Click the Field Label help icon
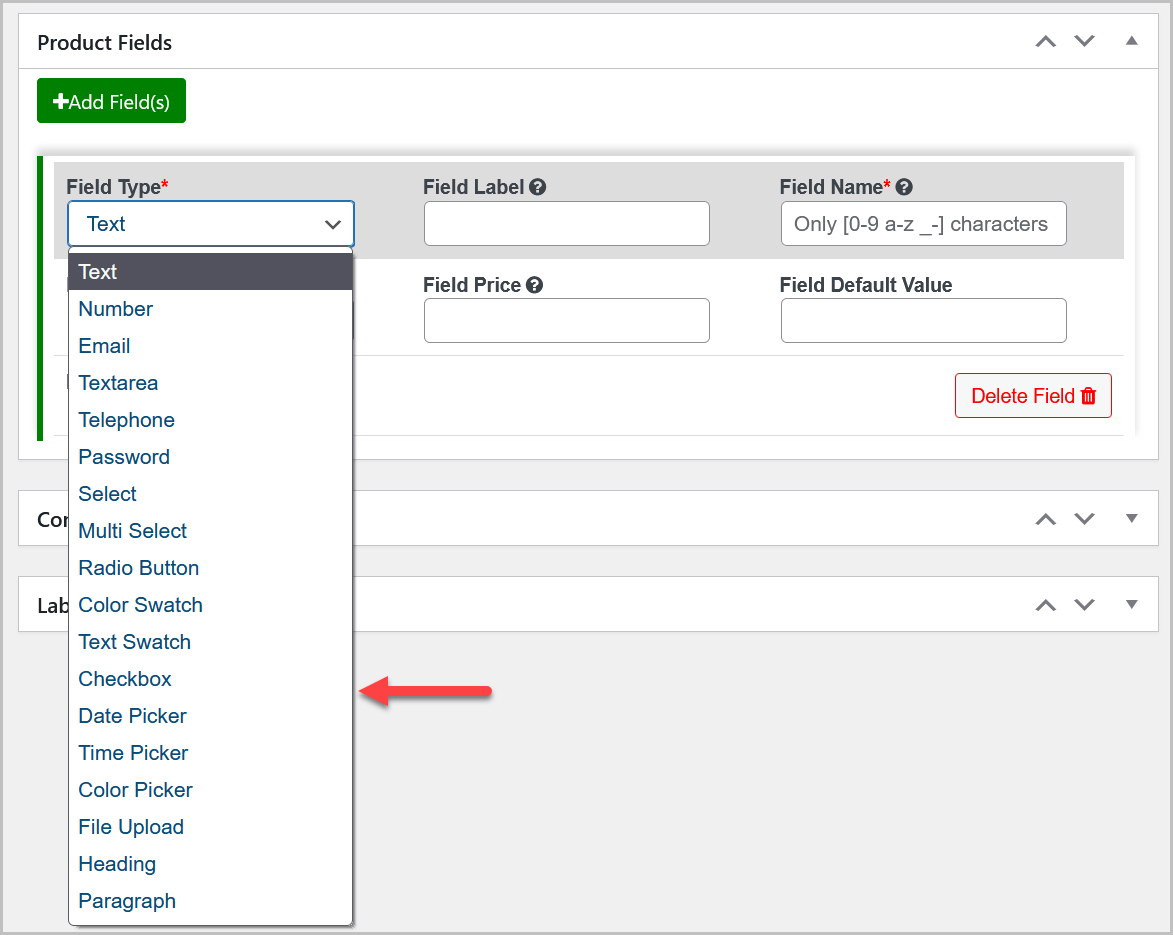The image size is (1173, 935). [x=536, y=187]
